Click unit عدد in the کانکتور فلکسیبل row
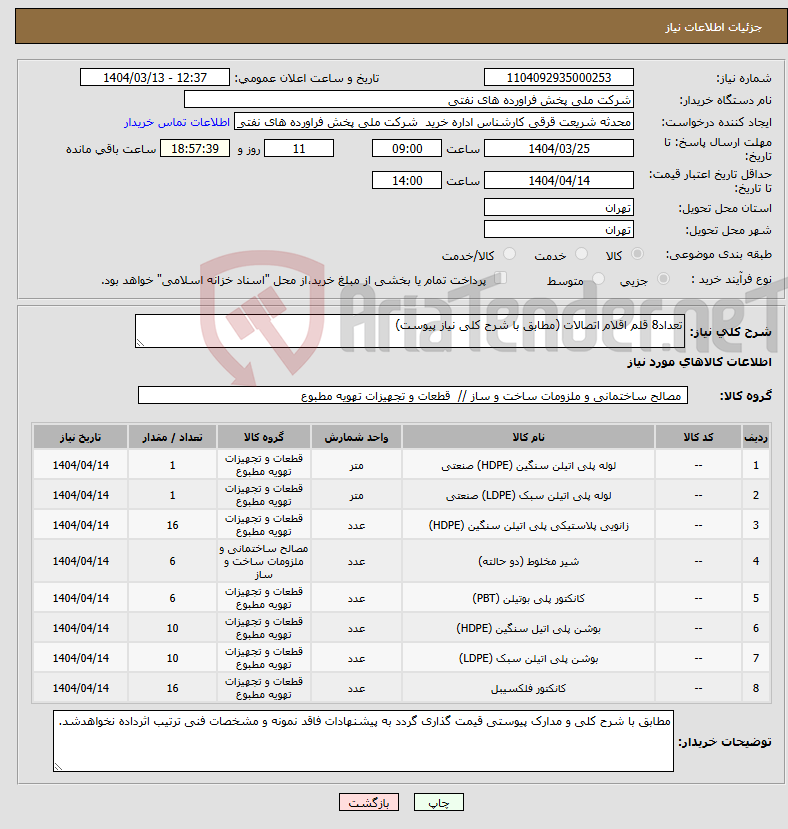This screenshot has width=788, height=829. coord(356,688)
